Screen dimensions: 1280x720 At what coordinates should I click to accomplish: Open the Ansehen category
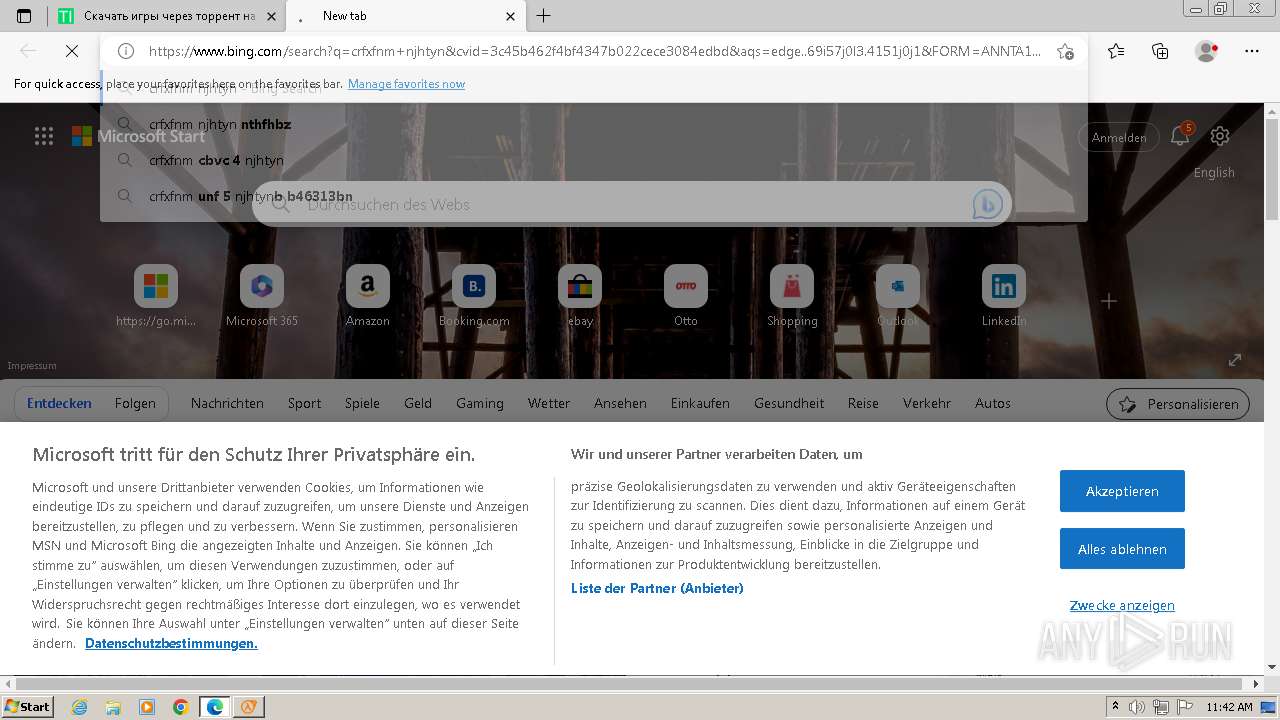620,403
